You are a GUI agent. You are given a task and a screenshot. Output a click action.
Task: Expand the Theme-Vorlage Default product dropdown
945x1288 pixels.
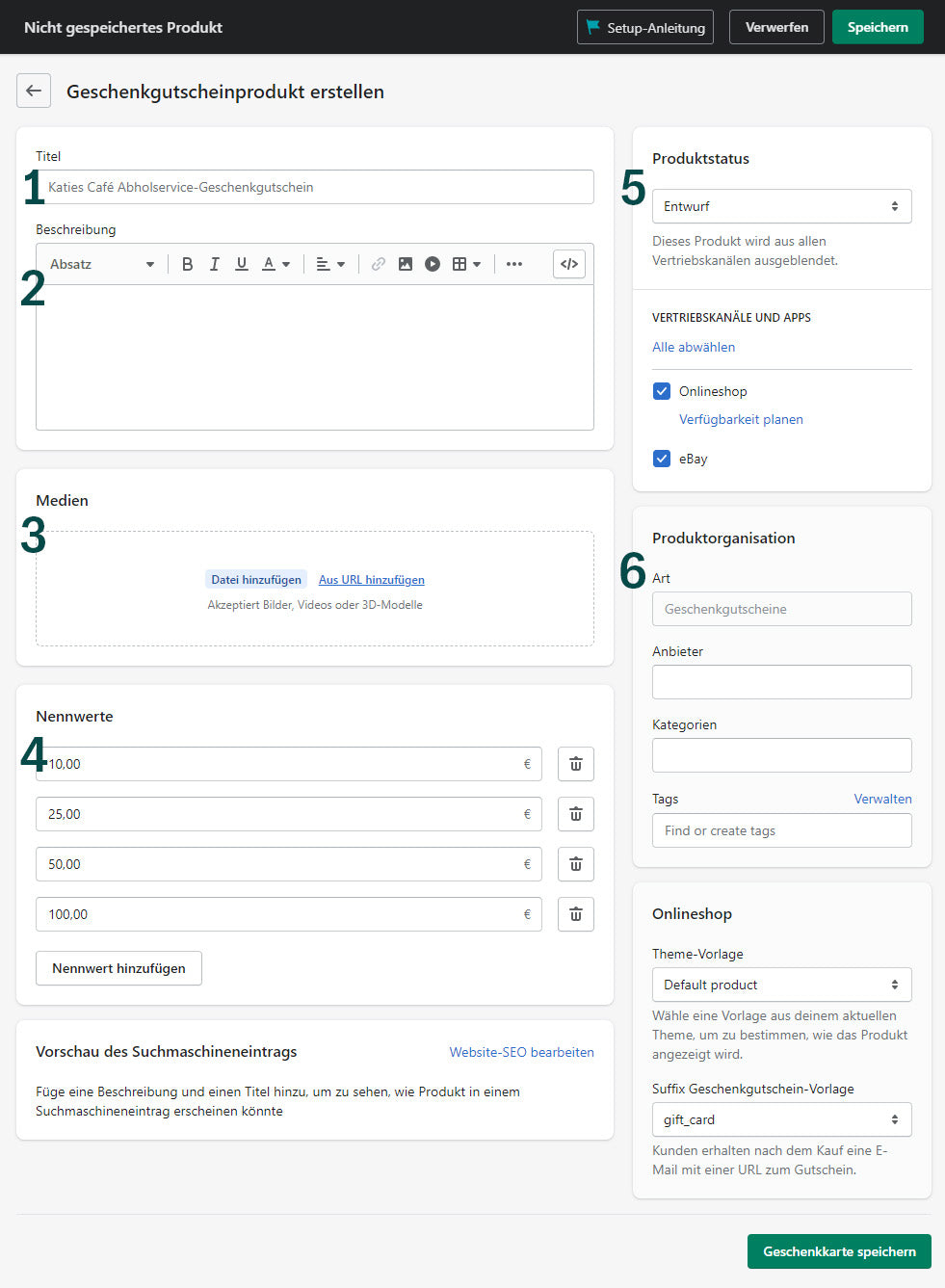tap(781, 985)
